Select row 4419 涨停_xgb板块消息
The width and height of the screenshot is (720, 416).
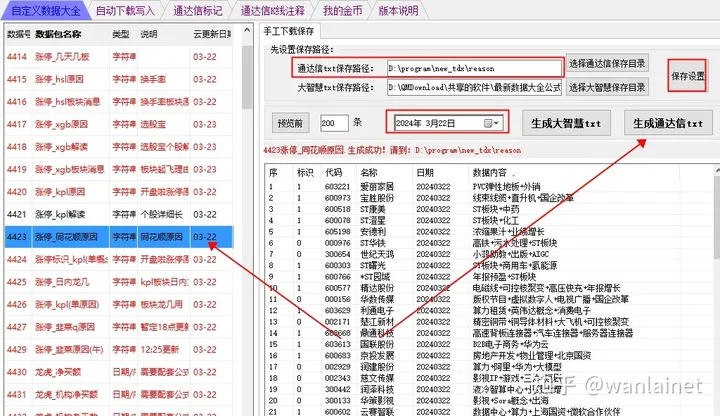(119, 169)
